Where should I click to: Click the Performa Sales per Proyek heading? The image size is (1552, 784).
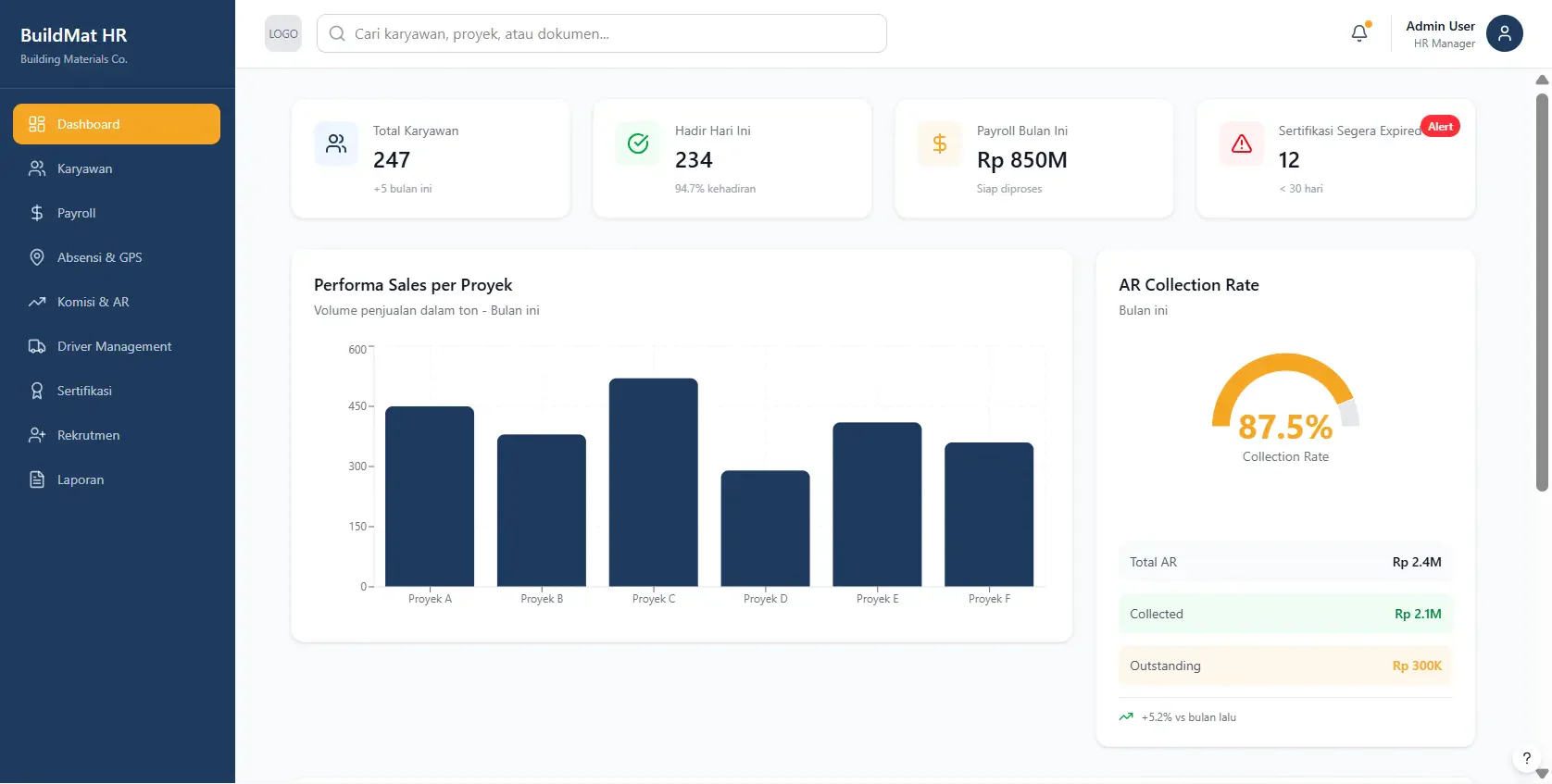(x=413, y=285)
